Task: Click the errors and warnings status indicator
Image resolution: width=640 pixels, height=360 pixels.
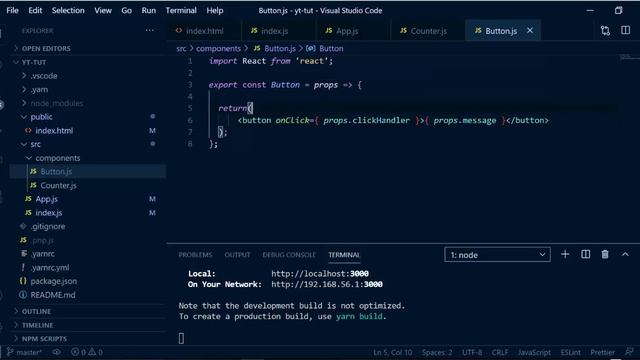Action: pos(87,352)
